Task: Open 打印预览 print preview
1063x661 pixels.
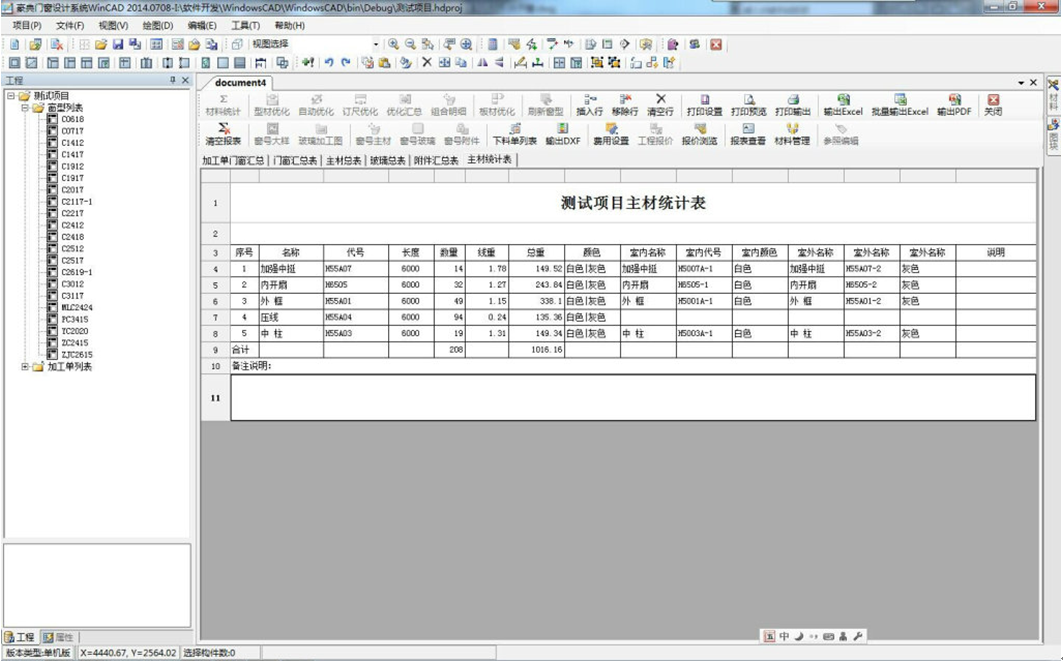Action: pos(748,105)
